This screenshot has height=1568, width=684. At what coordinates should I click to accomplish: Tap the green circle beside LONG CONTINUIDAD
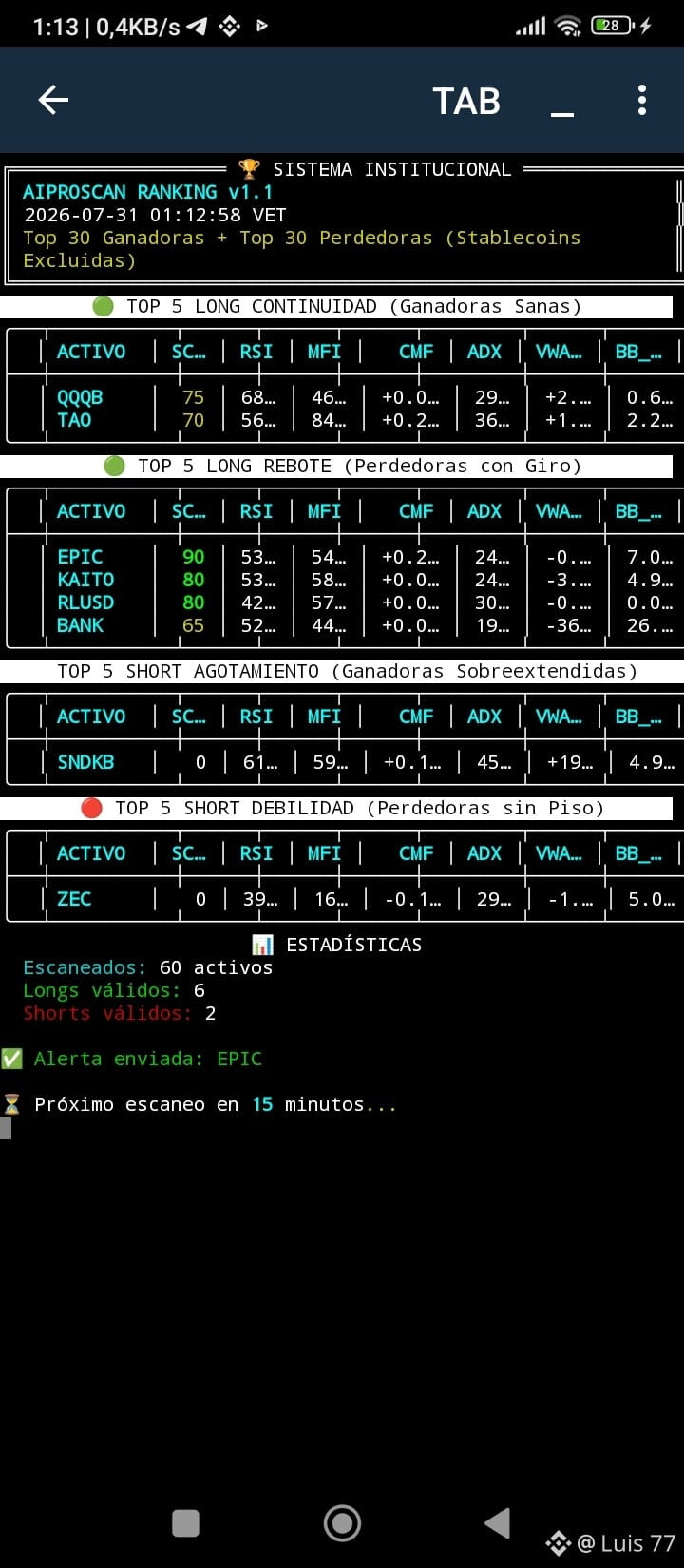pos(103,306)
